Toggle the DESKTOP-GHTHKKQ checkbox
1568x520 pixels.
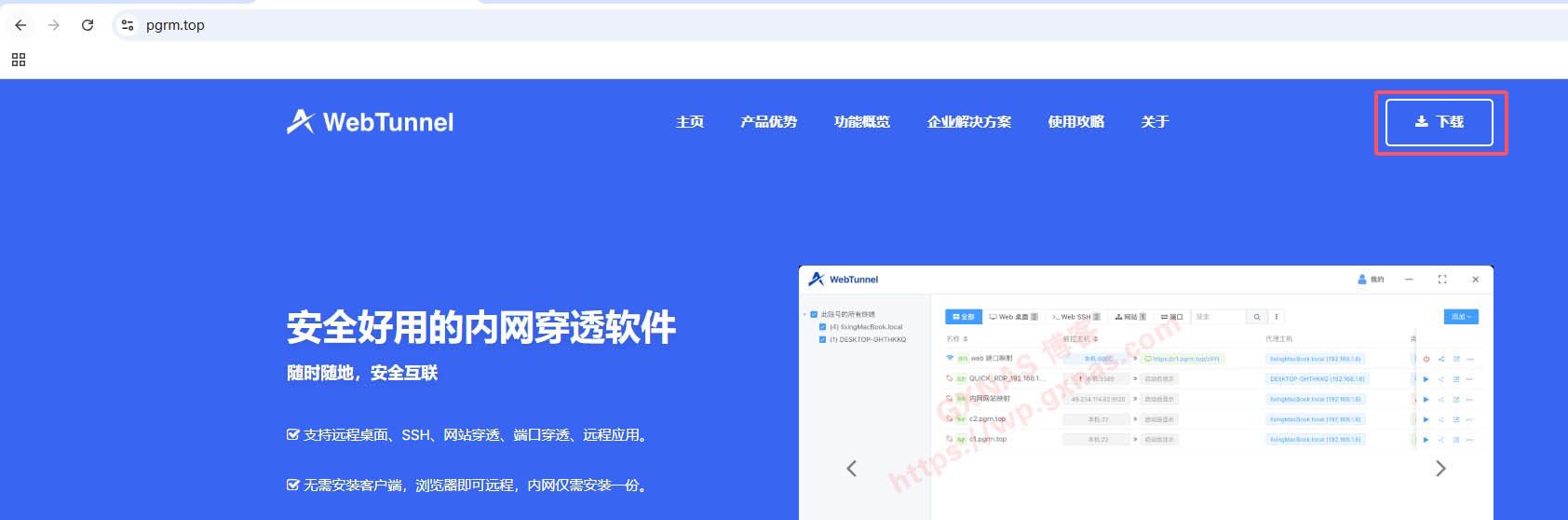tap(822, 339)
